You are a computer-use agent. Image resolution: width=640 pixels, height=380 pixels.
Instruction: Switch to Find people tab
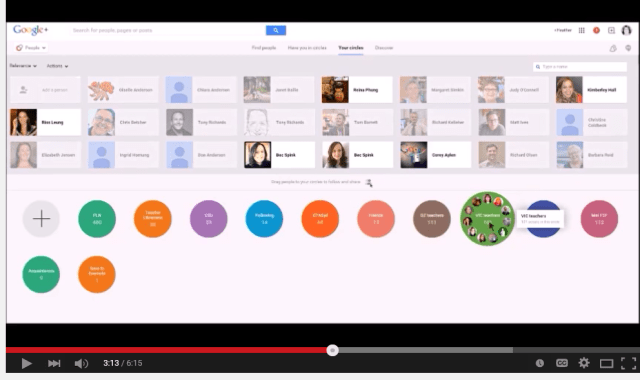point(264,48)
